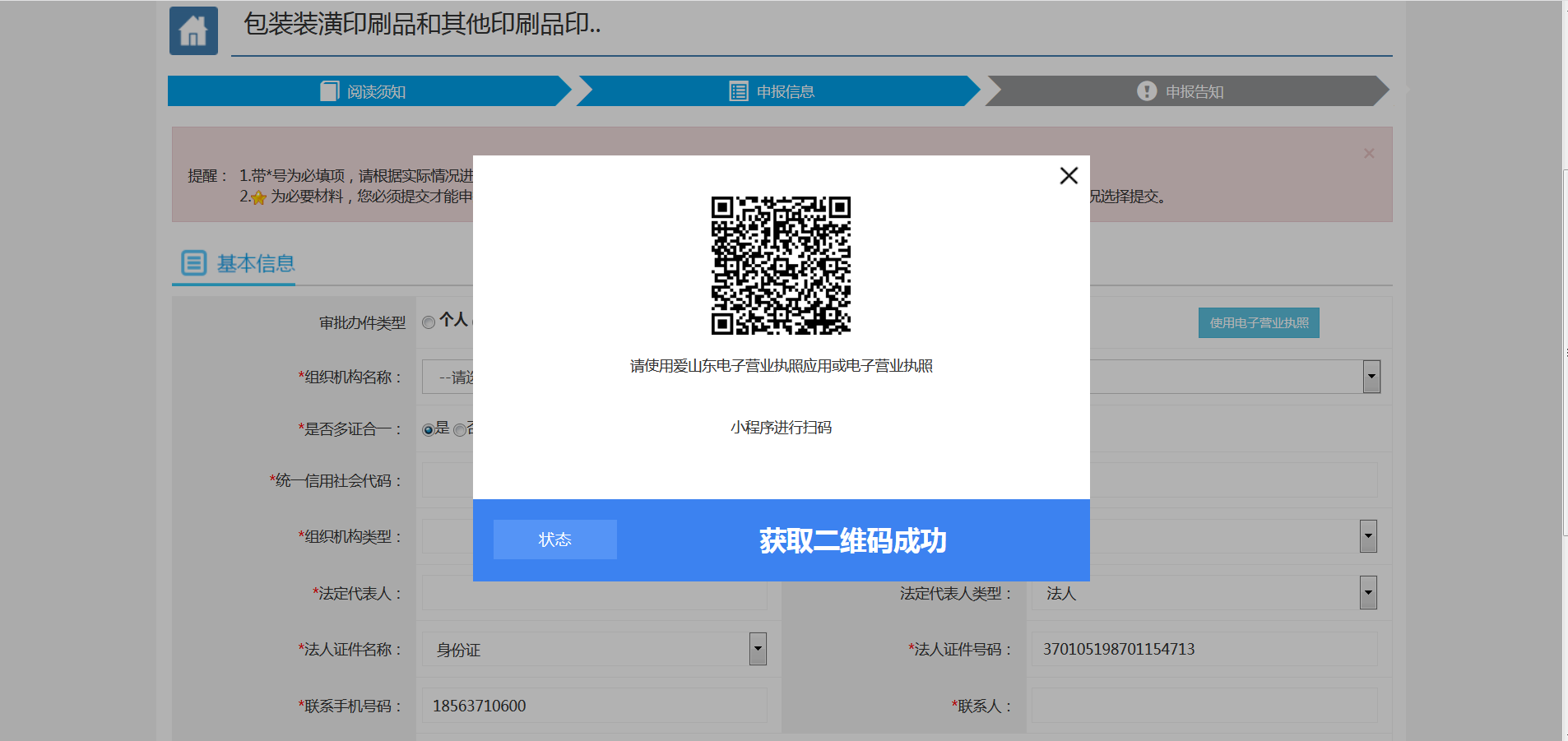Click the 阅读须知 step book icon
The image size is (1568, 741).
click(329, 91)
